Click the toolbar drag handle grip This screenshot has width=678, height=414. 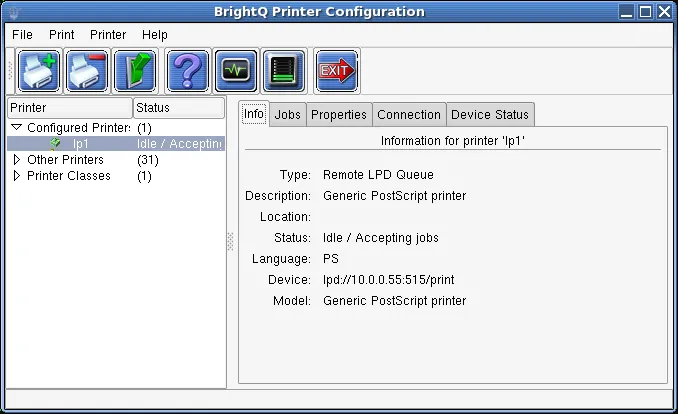(x=10, y=71)
